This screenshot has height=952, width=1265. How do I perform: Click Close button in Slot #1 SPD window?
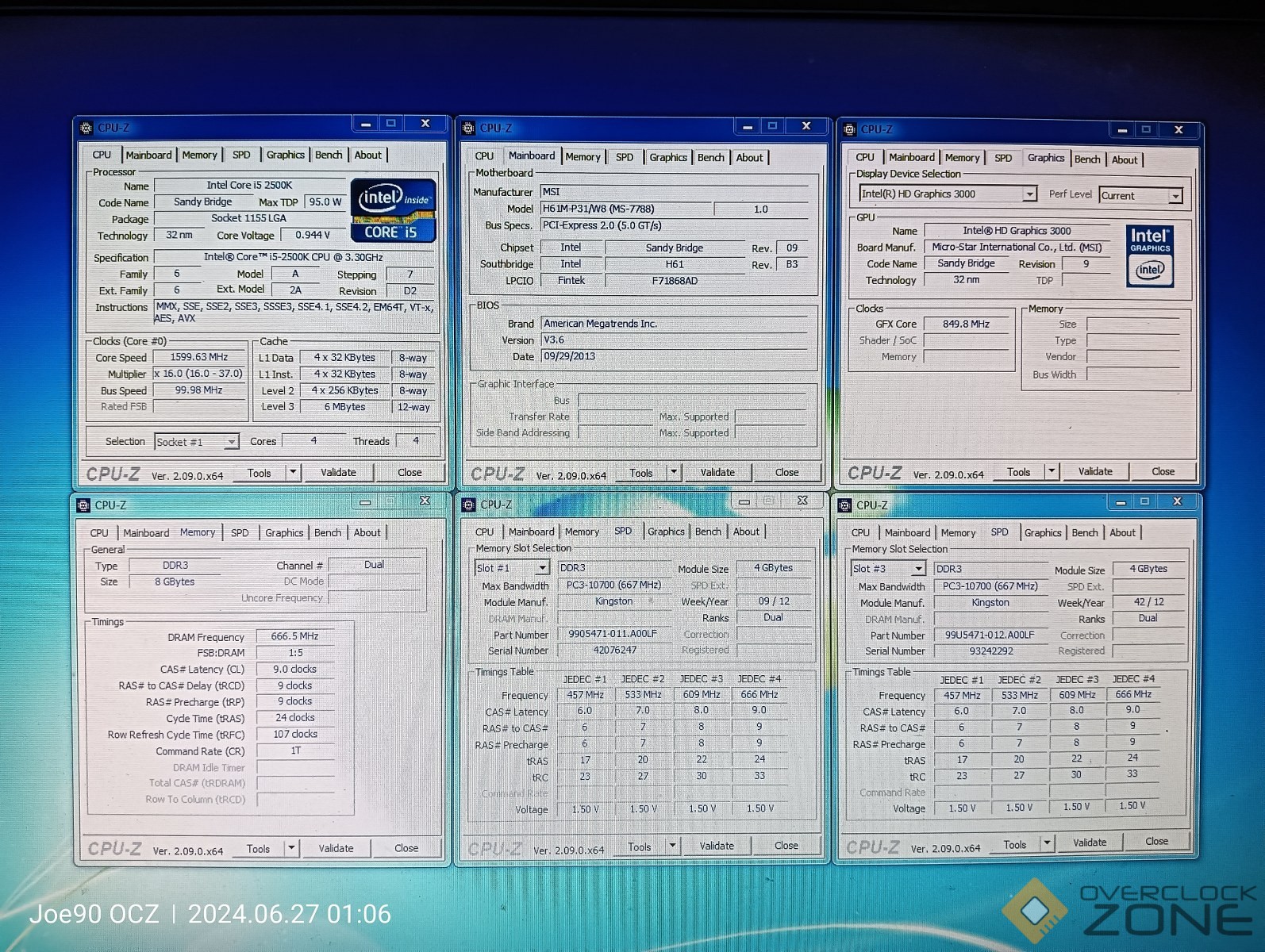786,845
